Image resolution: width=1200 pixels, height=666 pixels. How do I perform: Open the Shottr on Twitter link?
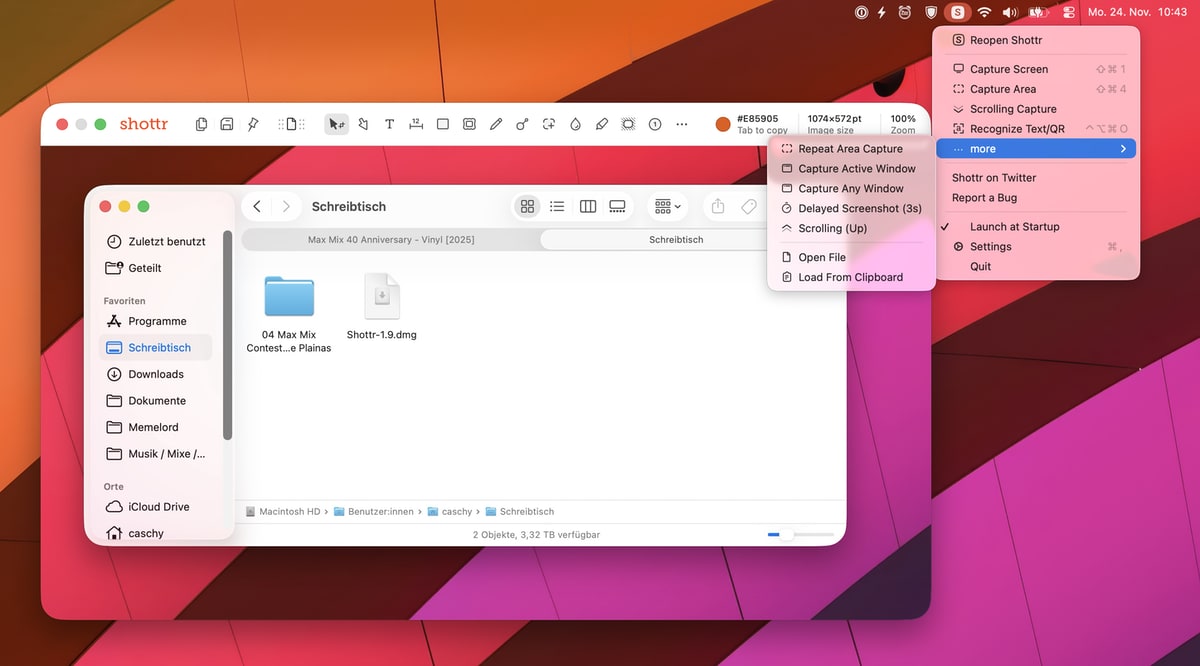point(994,178)
